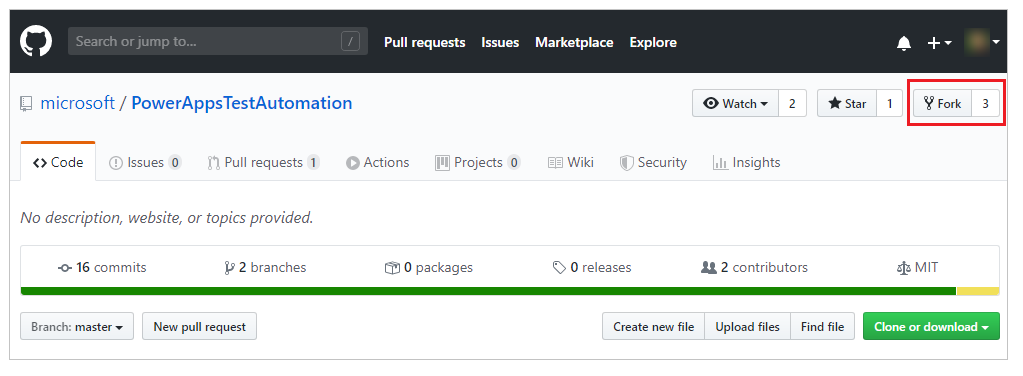Star the repository
This screenshot has height=376, width=1023.
pos(847,104)
